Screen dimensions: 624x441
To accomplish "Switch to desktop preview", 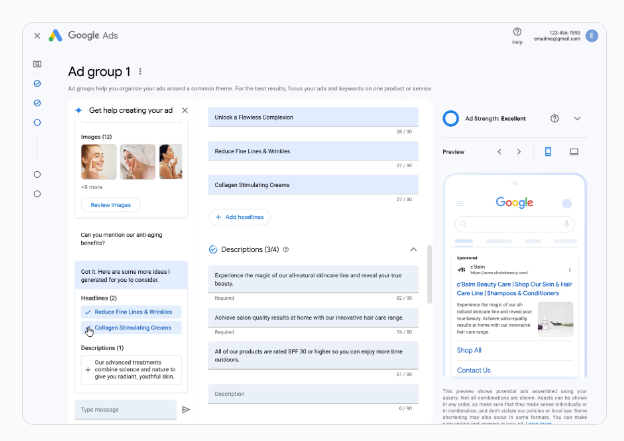I will click(x=574, y=152).
